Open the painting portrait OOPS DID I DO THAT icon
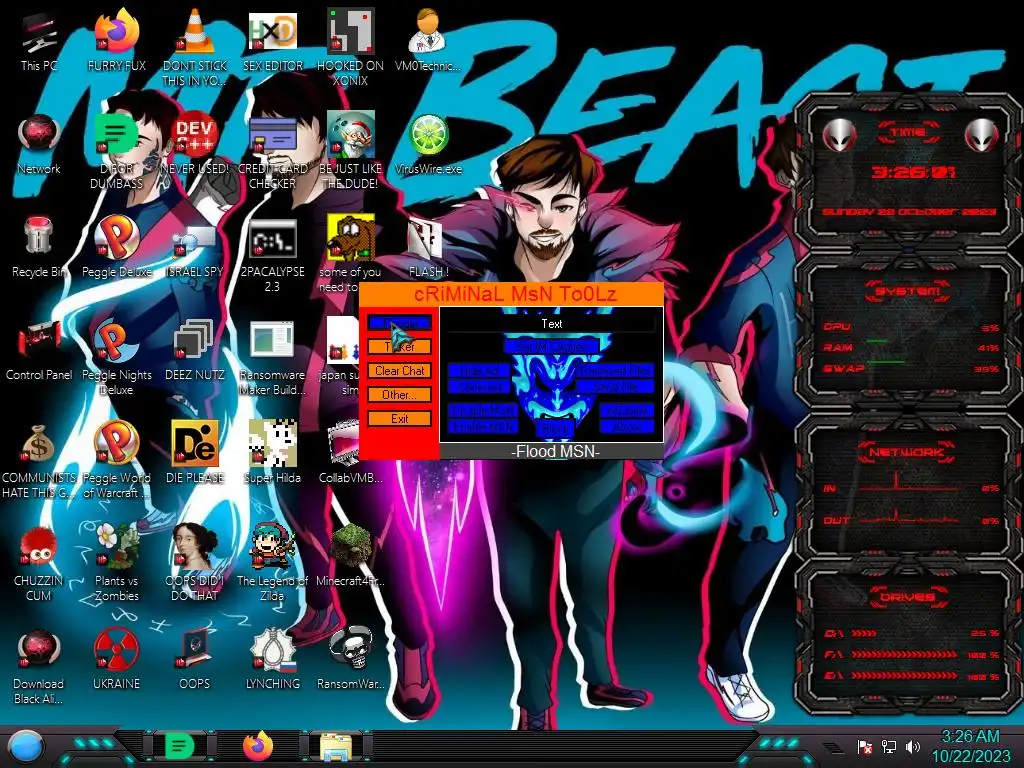Image resolution: width=1024 pixels, height=768 pixels. tap(195, 564)
